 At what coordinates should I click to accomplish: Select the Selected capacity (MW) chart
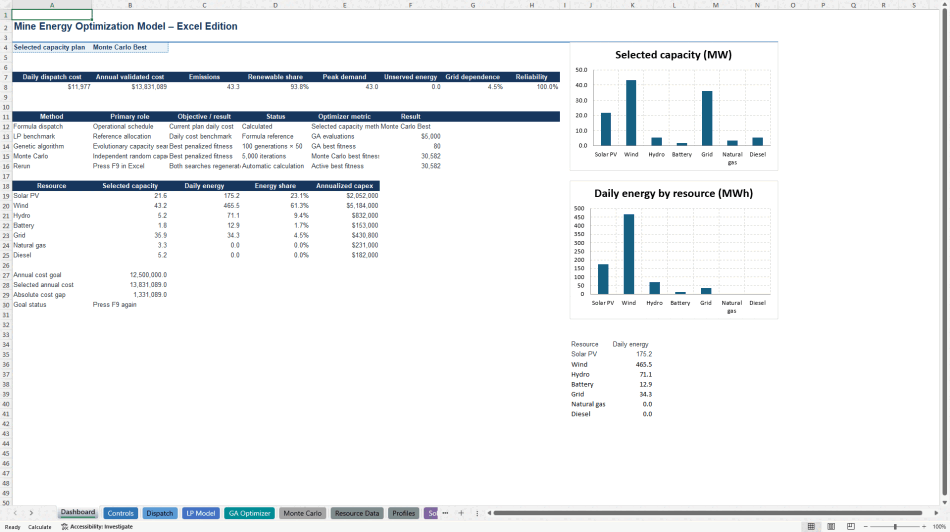coord(673,107)
